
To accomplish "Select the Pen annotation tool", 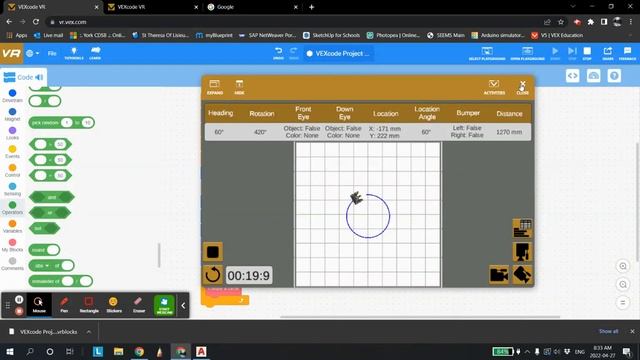I will (x=64, y=304).
